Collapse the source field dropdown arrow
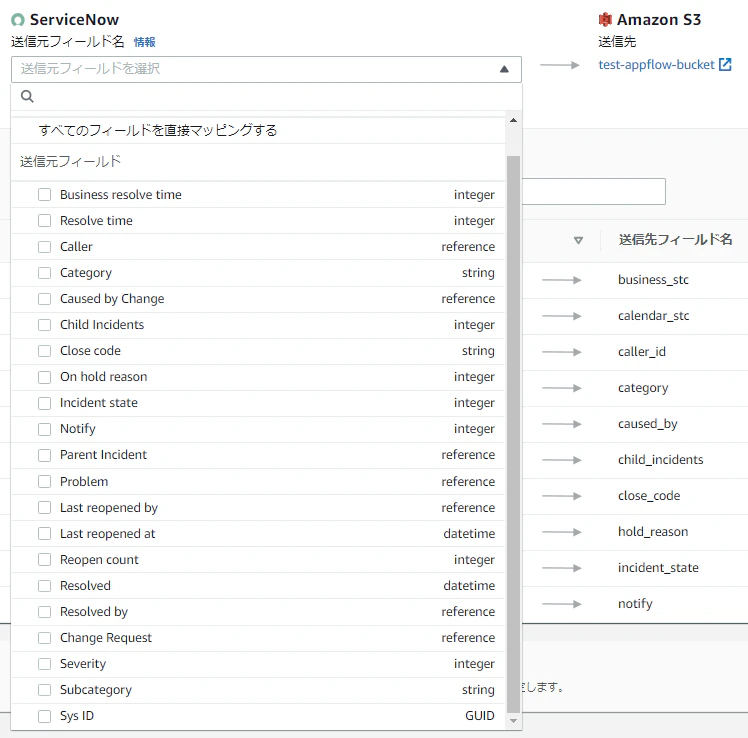This screenshot has width=748, height=738. 504,69
